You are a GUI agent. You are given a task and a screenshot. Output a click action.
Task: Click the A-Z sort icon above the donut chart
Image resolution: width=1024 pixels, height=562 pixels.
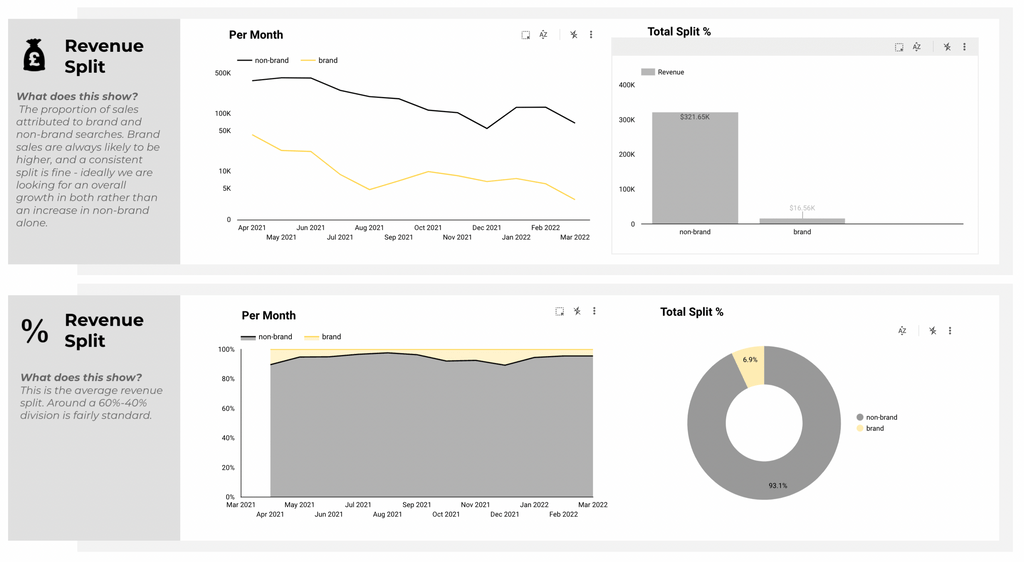click(902, 331)
